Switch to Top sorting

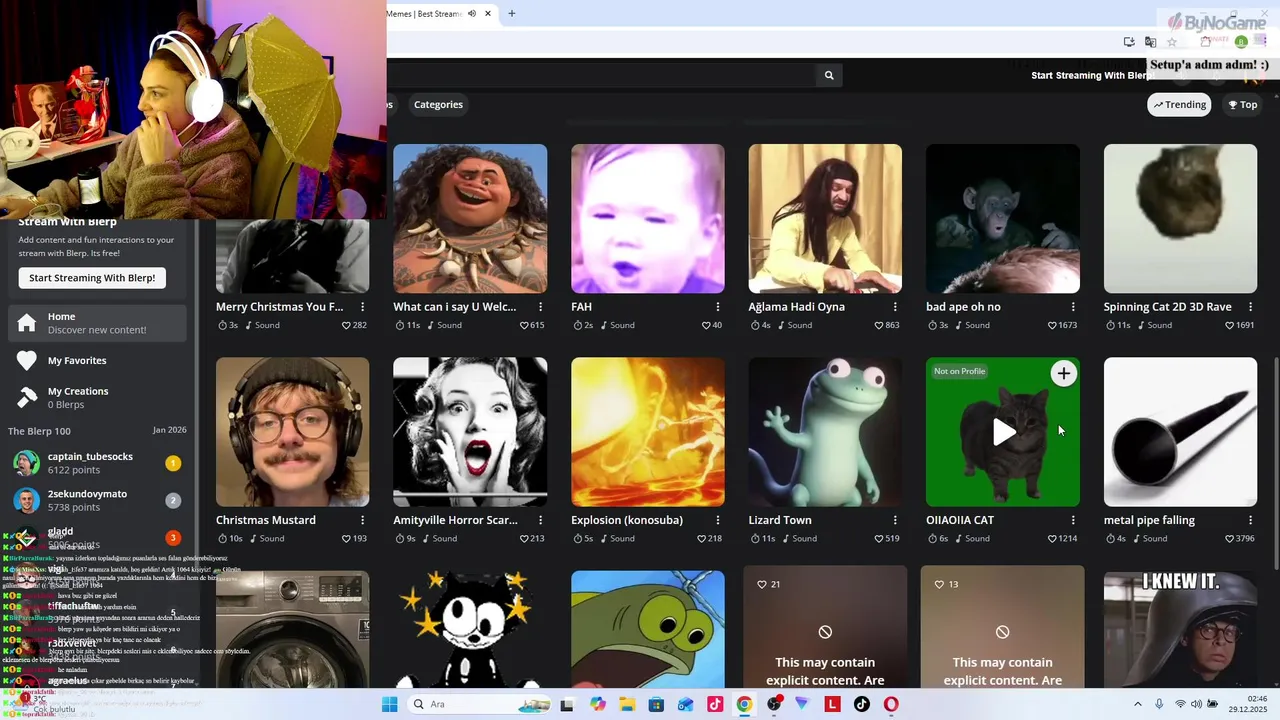tap(1243, 105)
